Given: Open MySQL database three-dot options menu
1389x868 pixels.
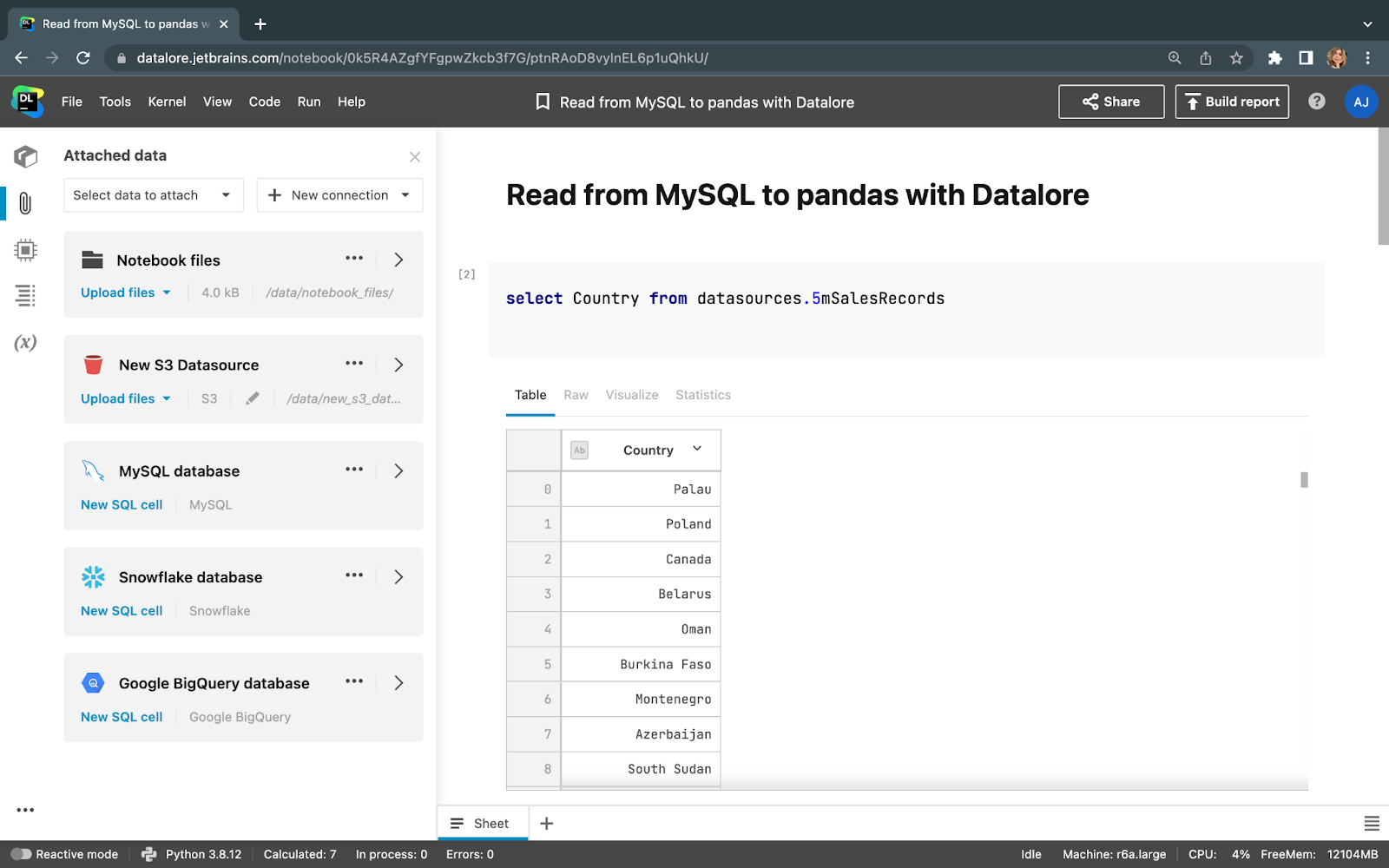Looking at the screenshot, I should [x=354, y=470].
